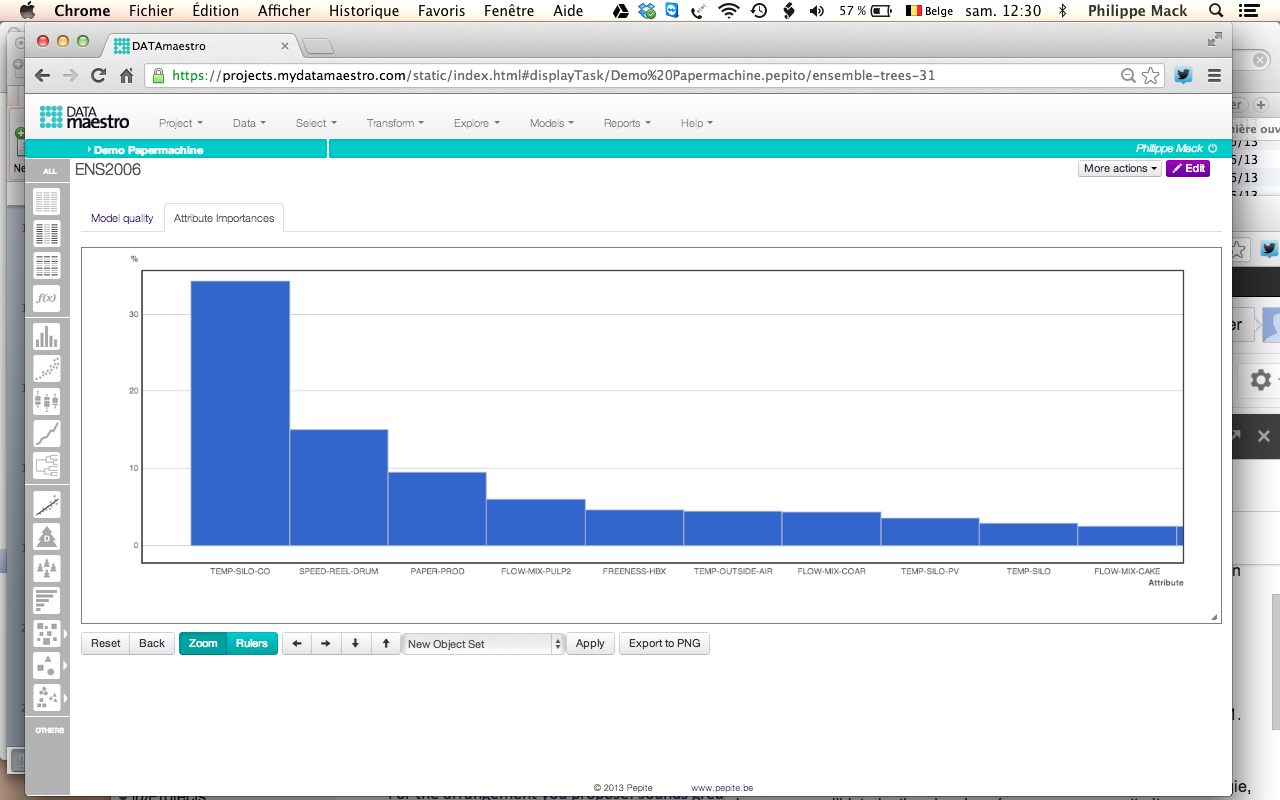This screenshot has height=800, width=1280.
Task: Click the Export to PNG button
Action: (x=664, y=644)
